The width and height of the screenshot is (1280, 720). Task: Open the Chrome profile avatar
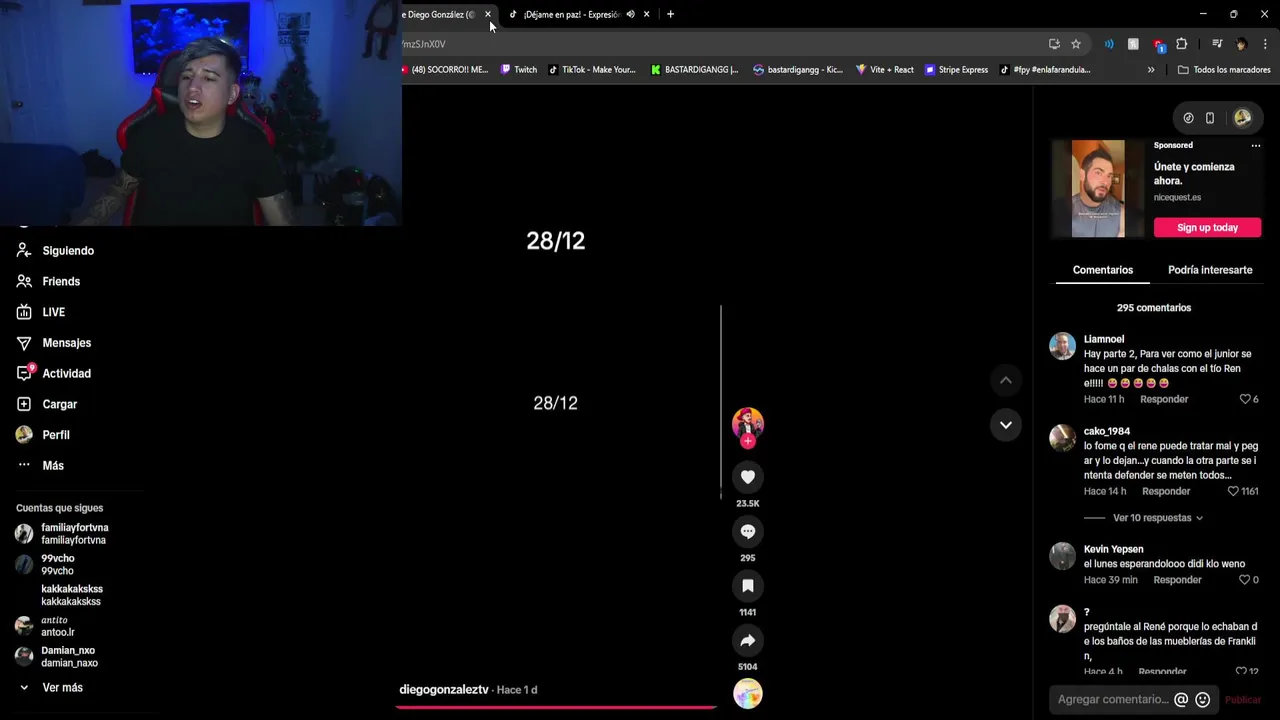[1241, 44]
